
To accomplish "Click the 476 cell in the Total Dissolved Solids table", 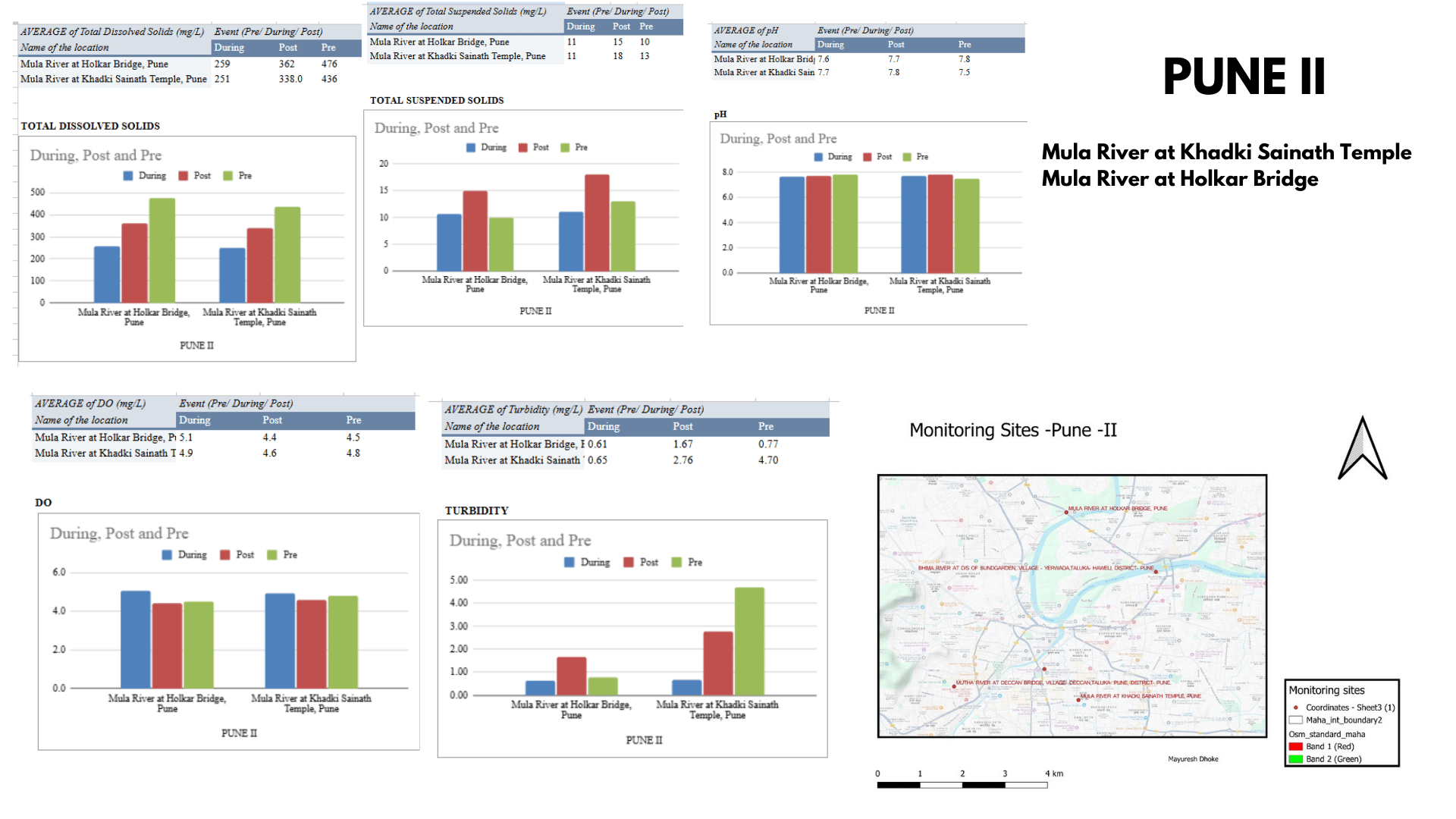I will 329,64.
